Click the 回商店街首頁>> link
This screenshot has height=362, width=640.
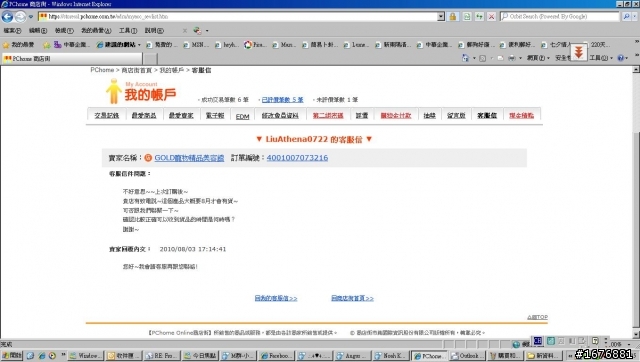[352, 298]
